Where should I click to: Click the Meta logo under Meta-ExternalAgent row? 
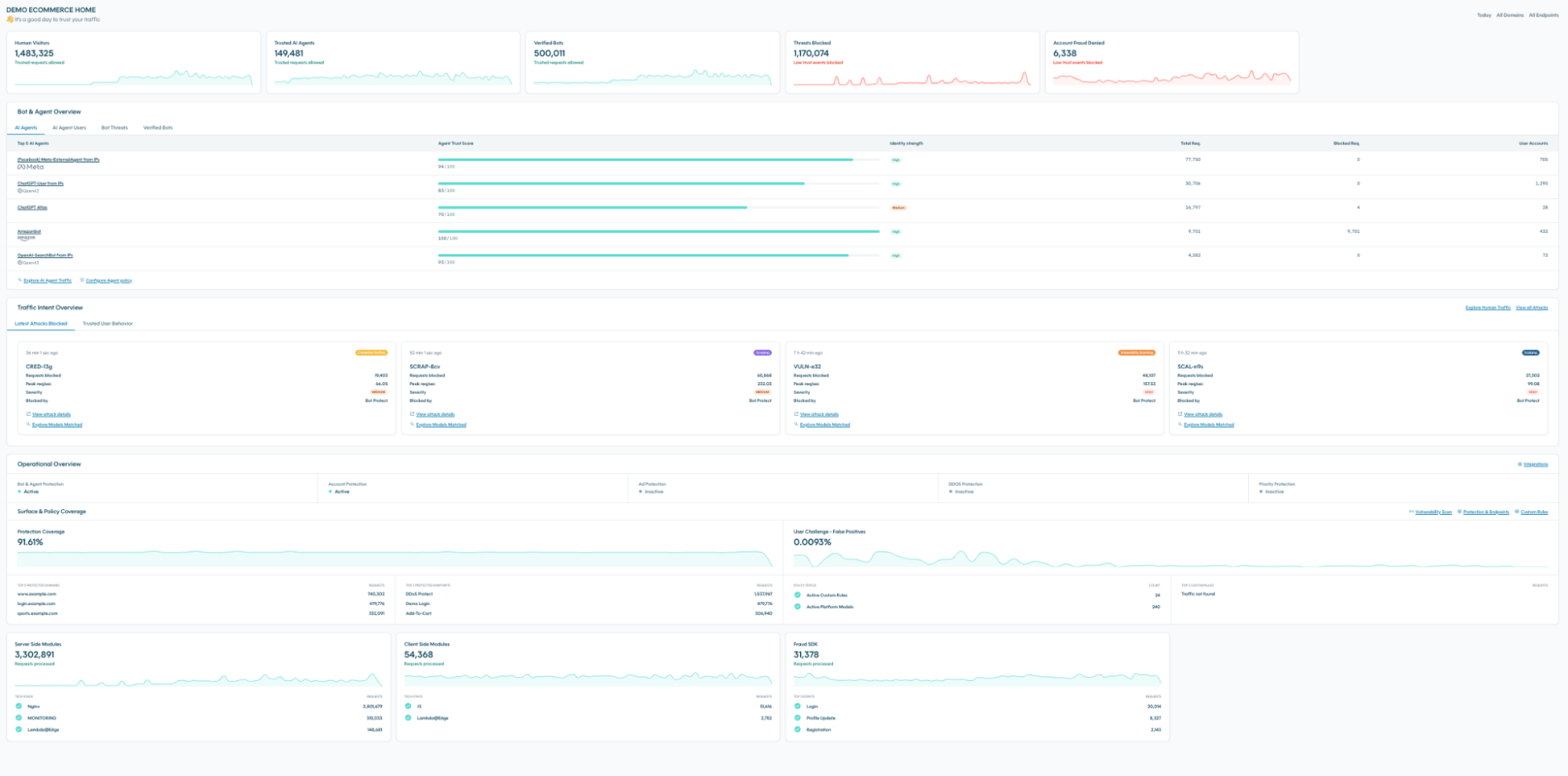[x=31, y=167]
